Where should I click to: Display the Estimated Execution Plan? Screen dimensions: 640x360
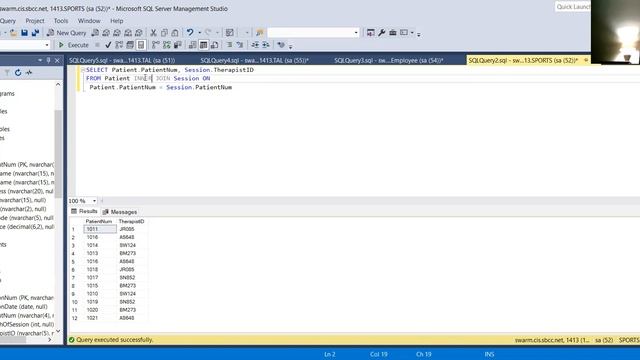119,45
